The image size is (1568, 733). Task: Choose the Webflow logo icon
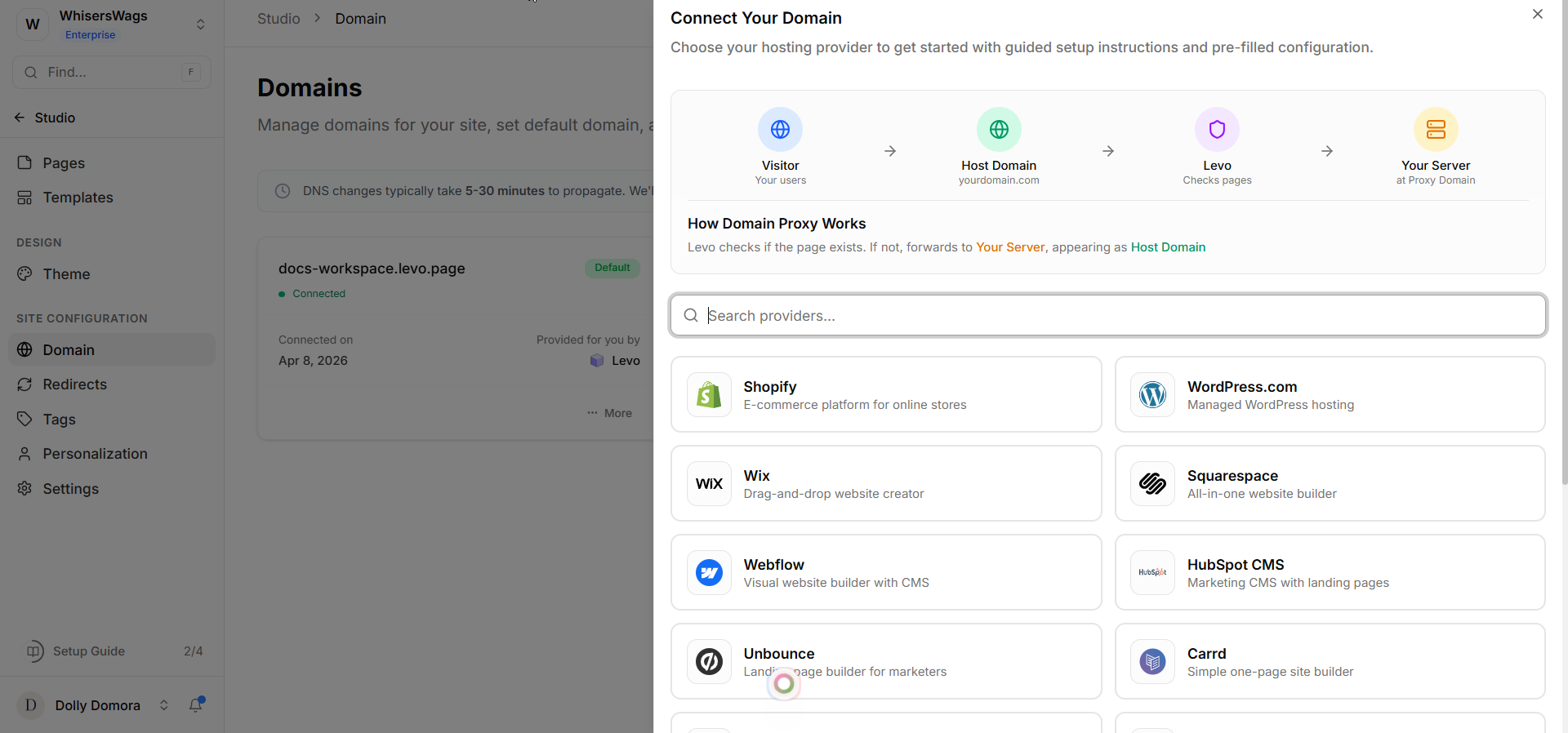click(709, 573)
